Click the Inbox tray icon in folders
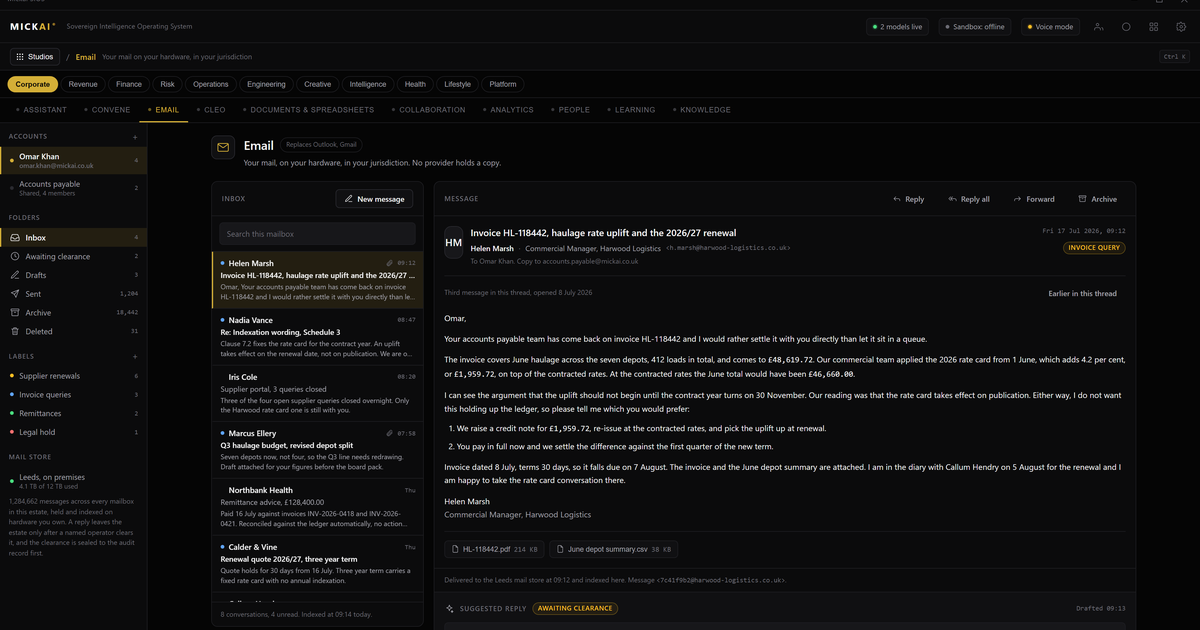 click(x=14, y=238)
